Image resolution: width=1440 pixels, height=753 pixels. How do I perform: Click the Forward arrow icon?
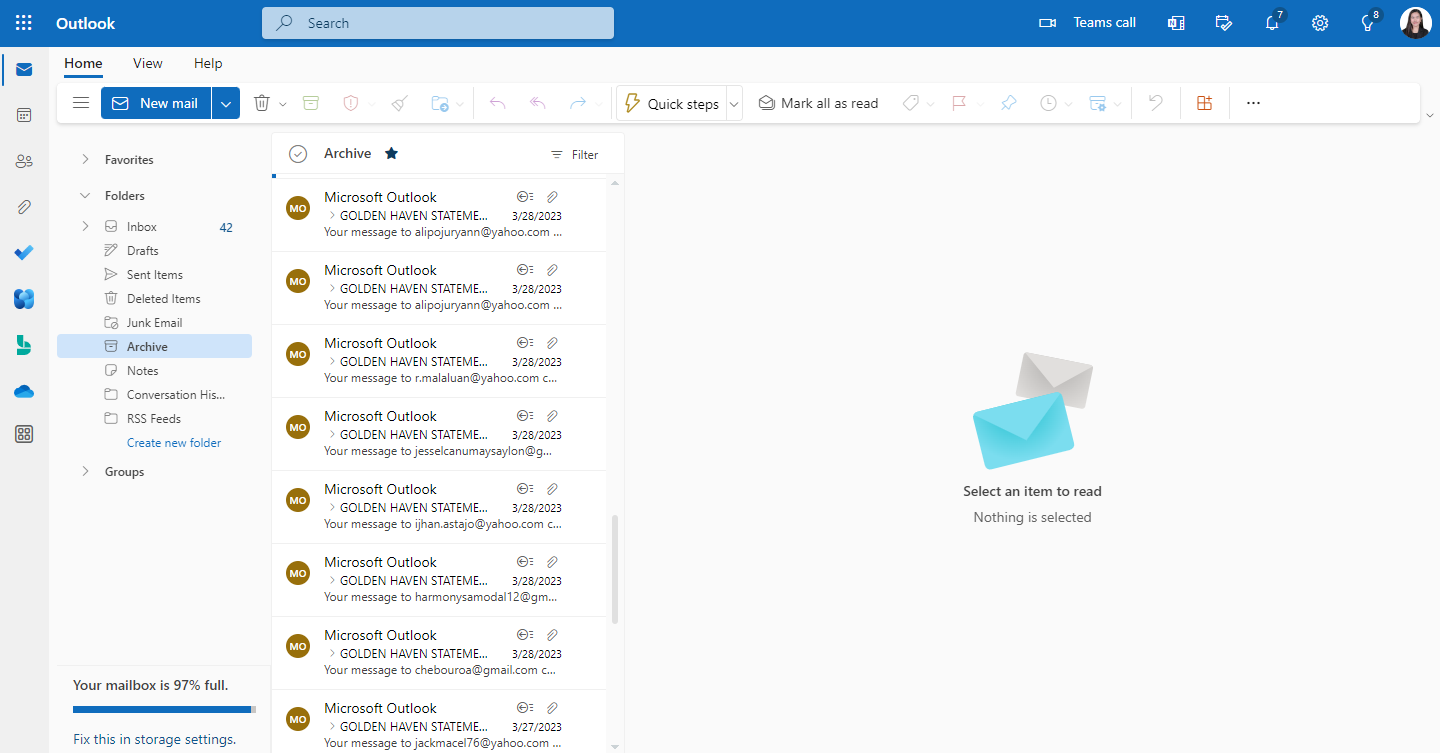point(578,103)
